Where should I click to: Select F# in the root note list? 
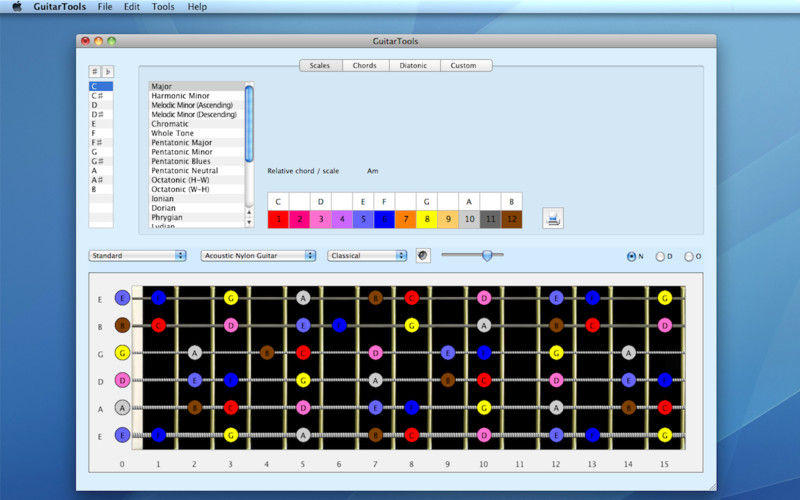(x=101, y=142)
